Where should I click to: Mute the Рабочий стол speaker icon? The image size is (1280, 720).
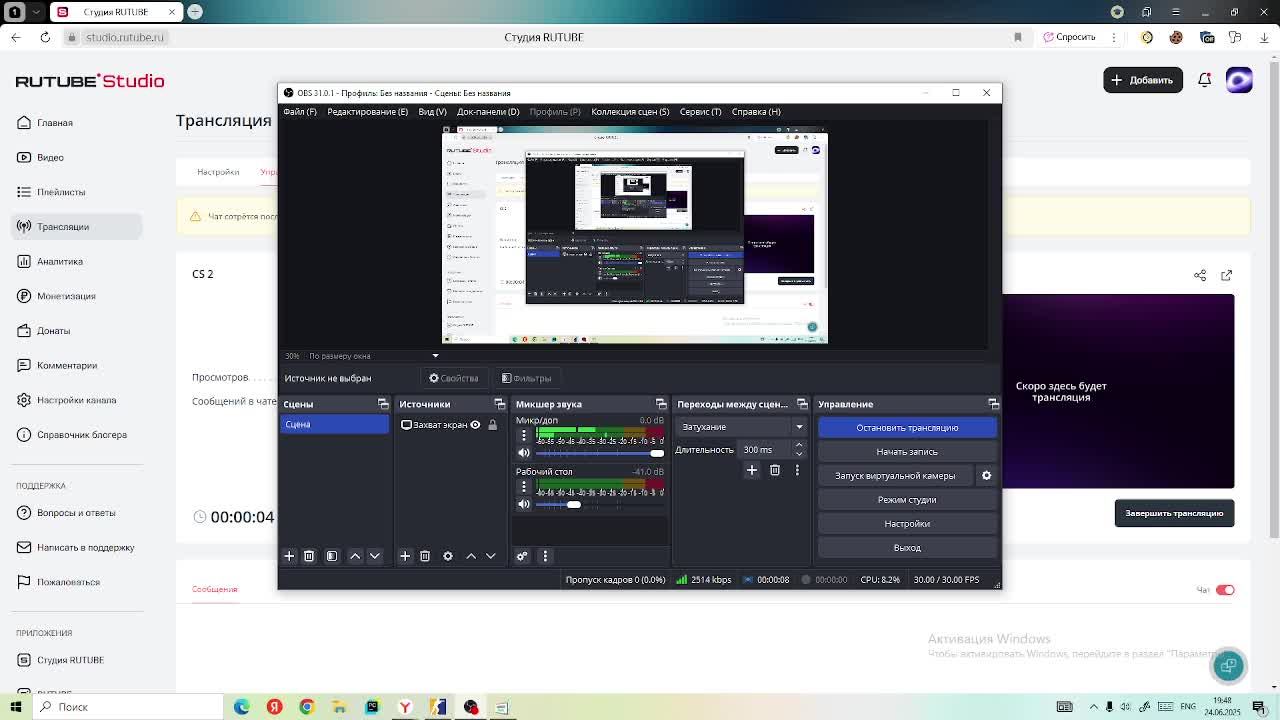[523, 504]
